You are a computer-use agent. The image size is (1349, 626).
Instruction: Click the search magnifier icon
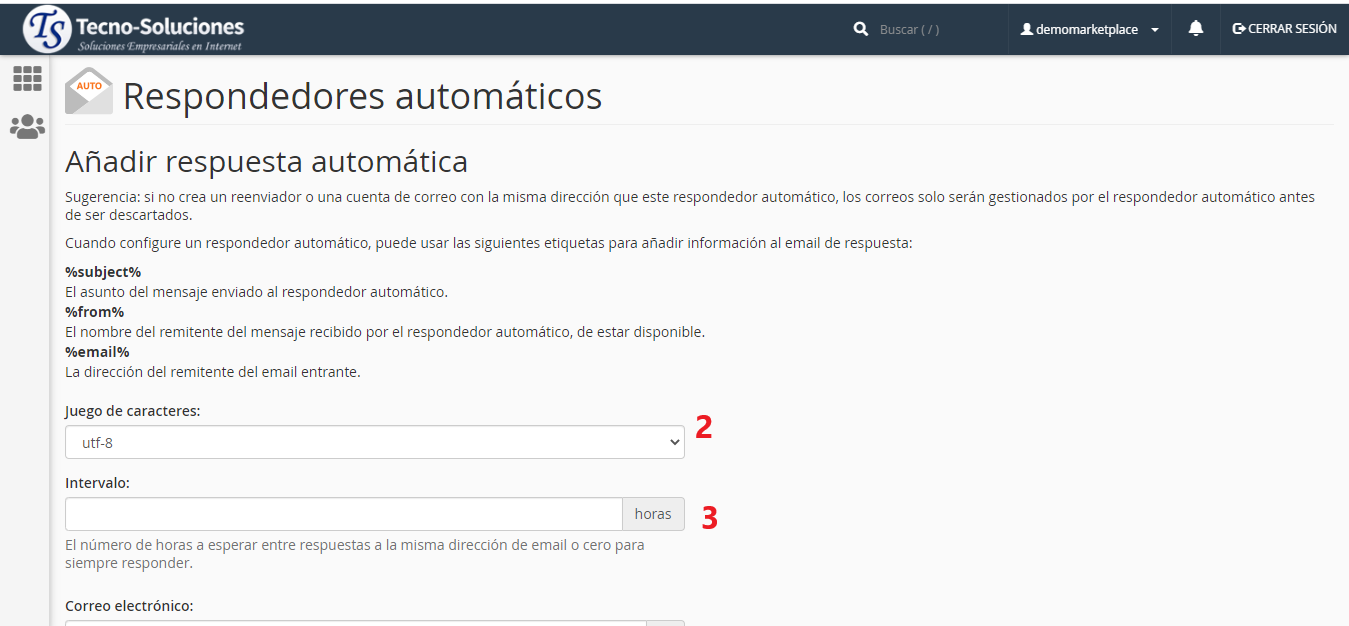(860, 30)
